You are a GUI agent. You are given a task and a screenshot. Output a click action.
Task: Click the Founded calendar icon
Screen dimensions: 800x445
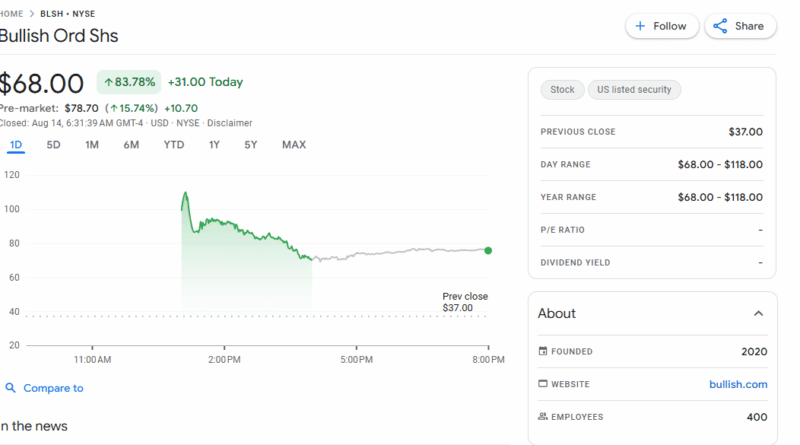[x=543, y=351]
